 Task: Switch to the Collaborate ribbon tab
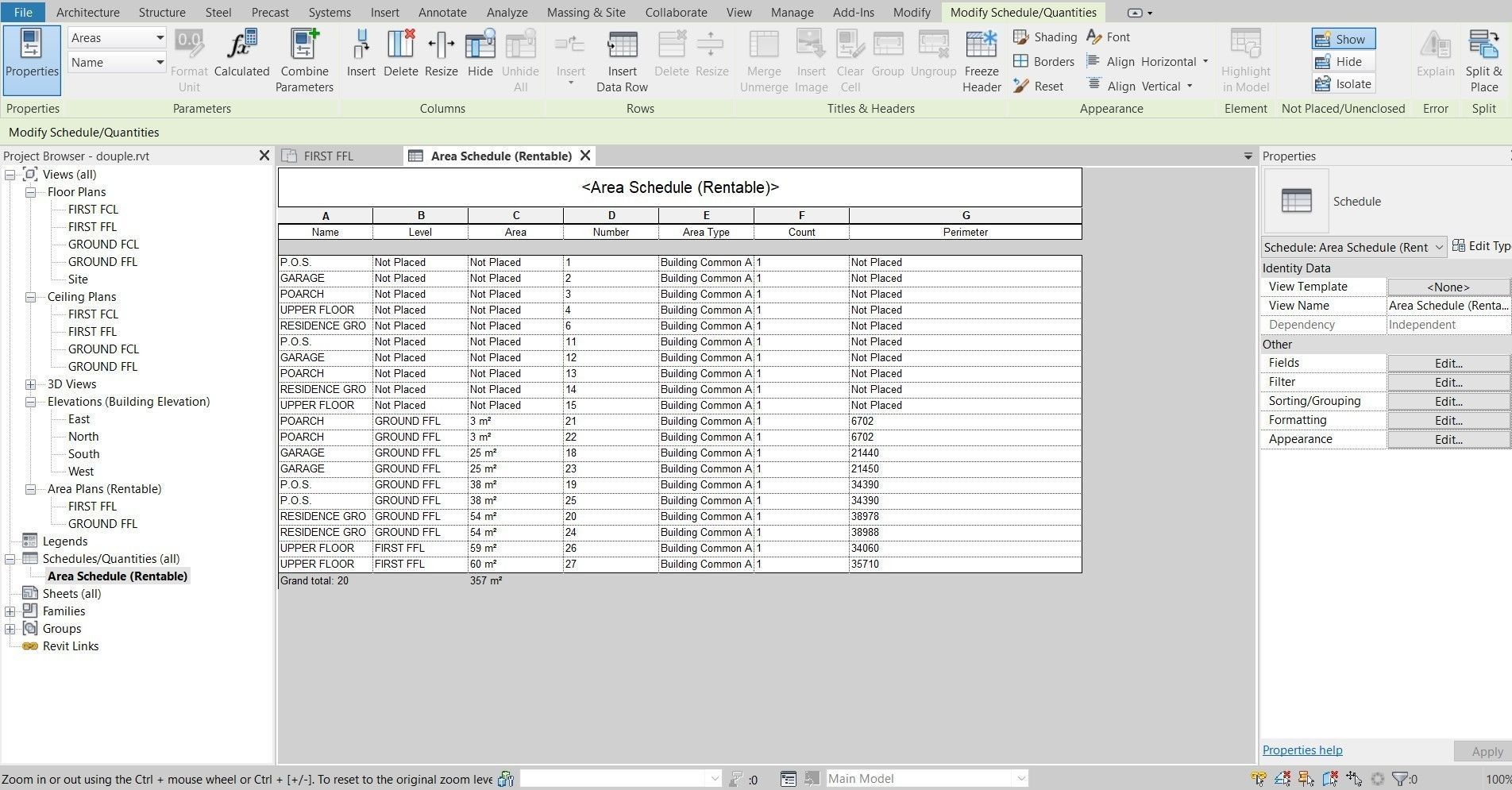coord(676,12)
